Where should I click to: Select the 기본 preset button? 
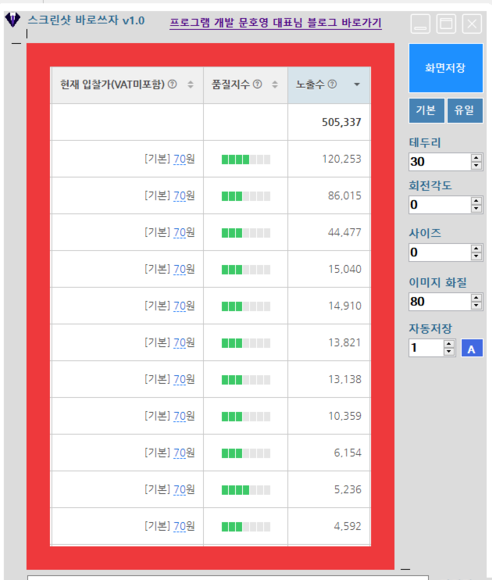point(427,110)
